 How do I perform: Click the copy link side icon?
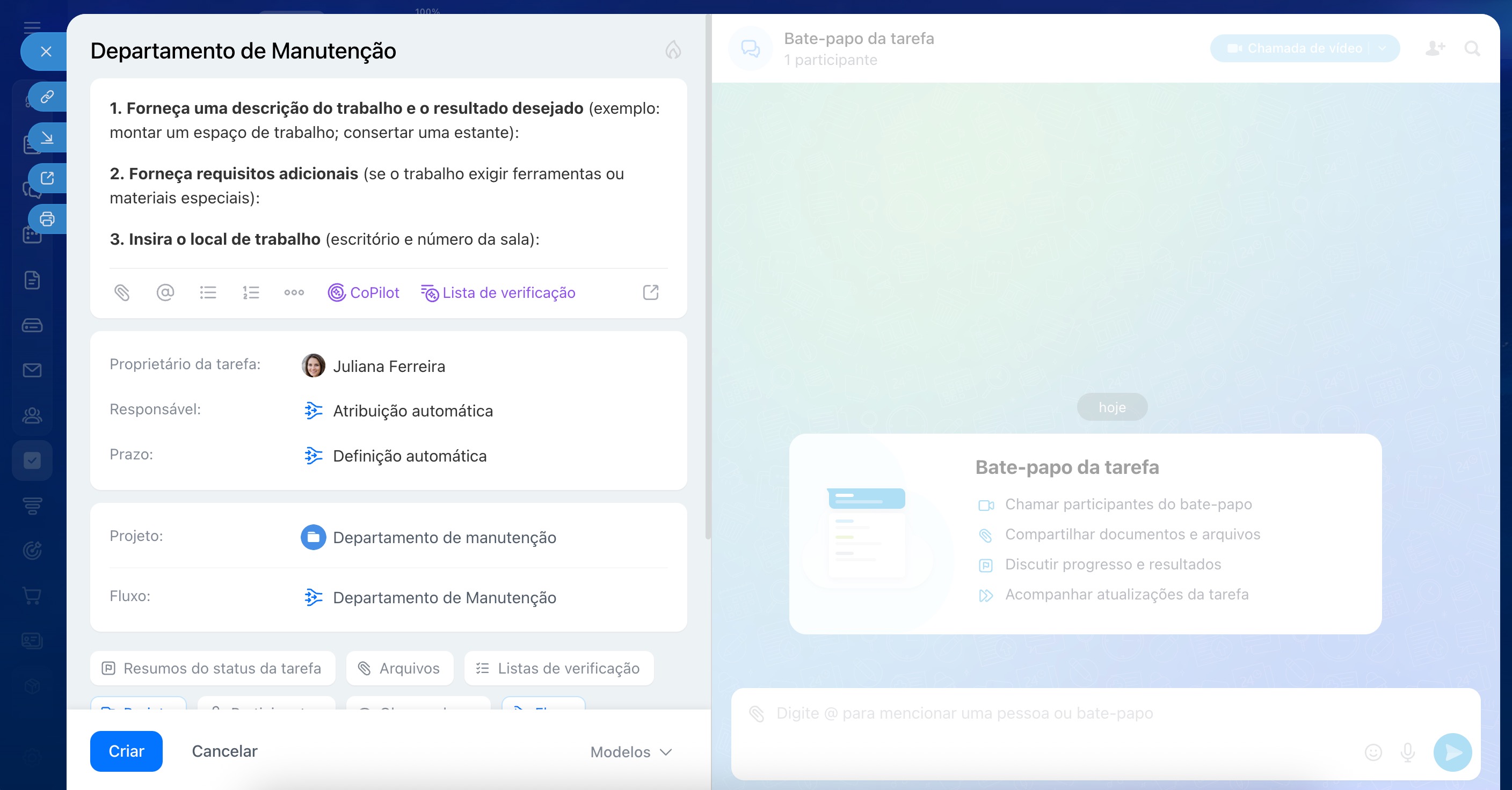tap(47, 96)
